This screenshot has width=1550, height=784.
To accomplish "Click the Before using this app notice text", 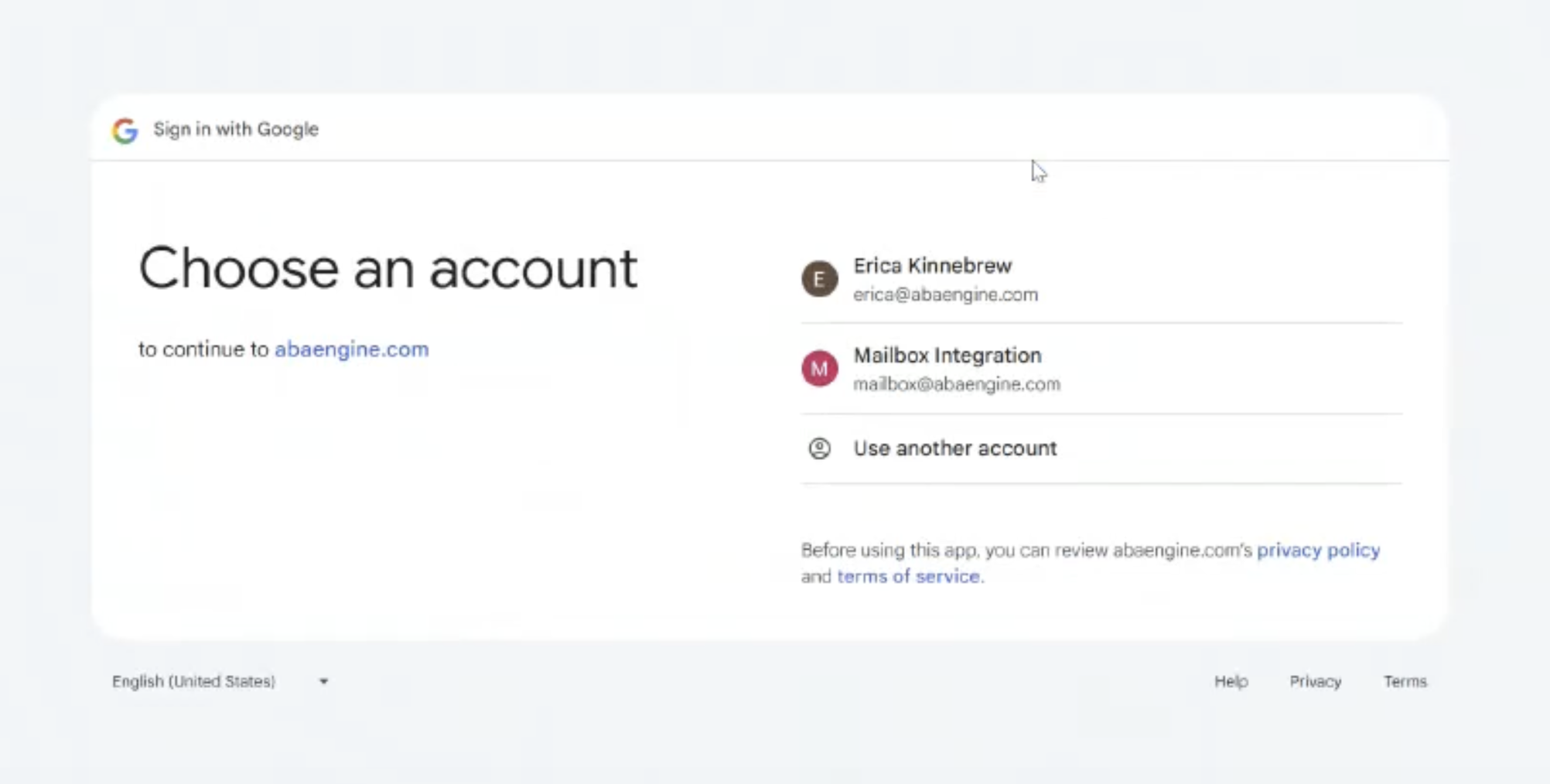I will pyautogui.click(x=1026, y=551).
